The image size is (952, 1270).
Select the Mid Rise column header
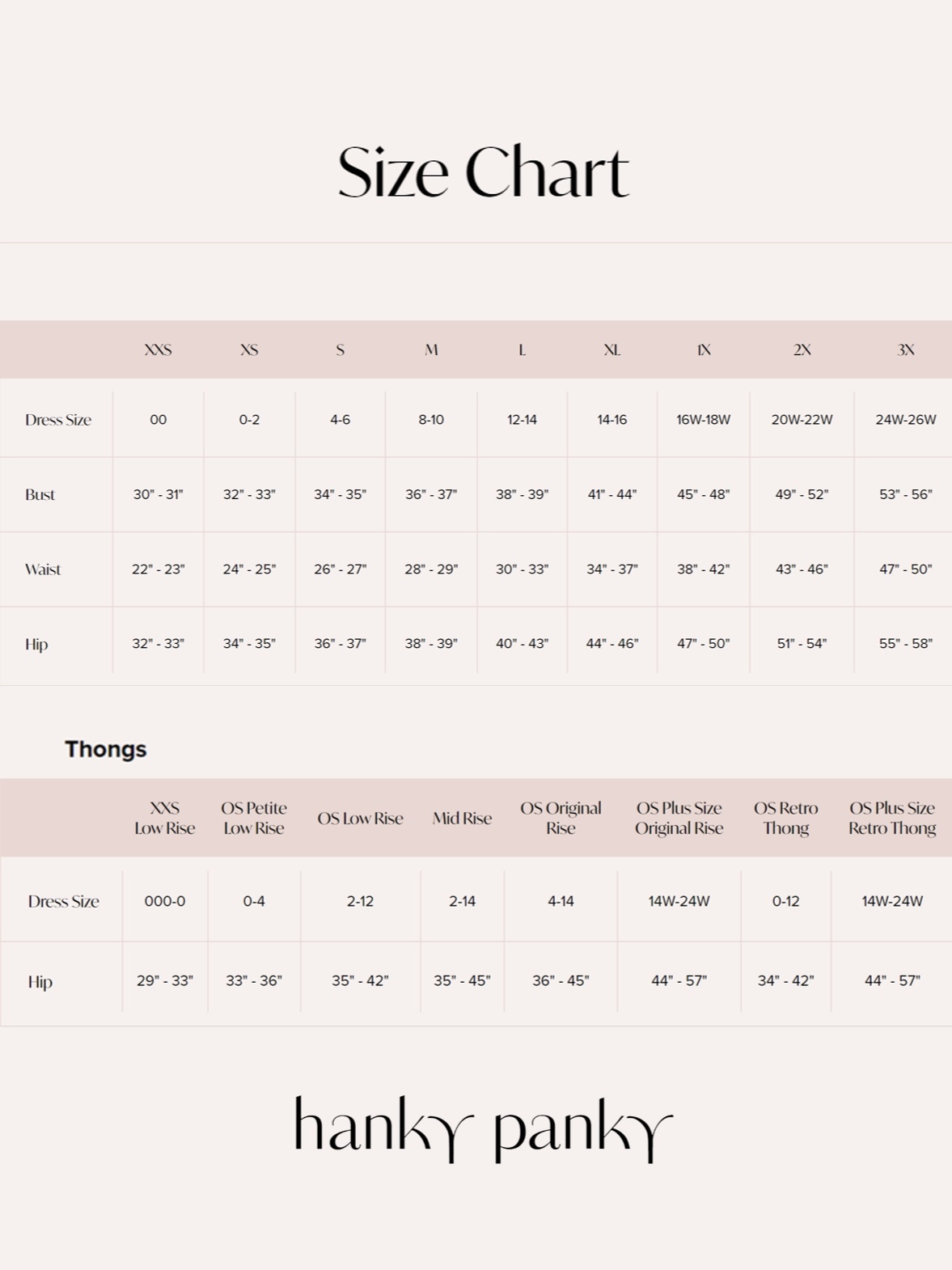462,819
